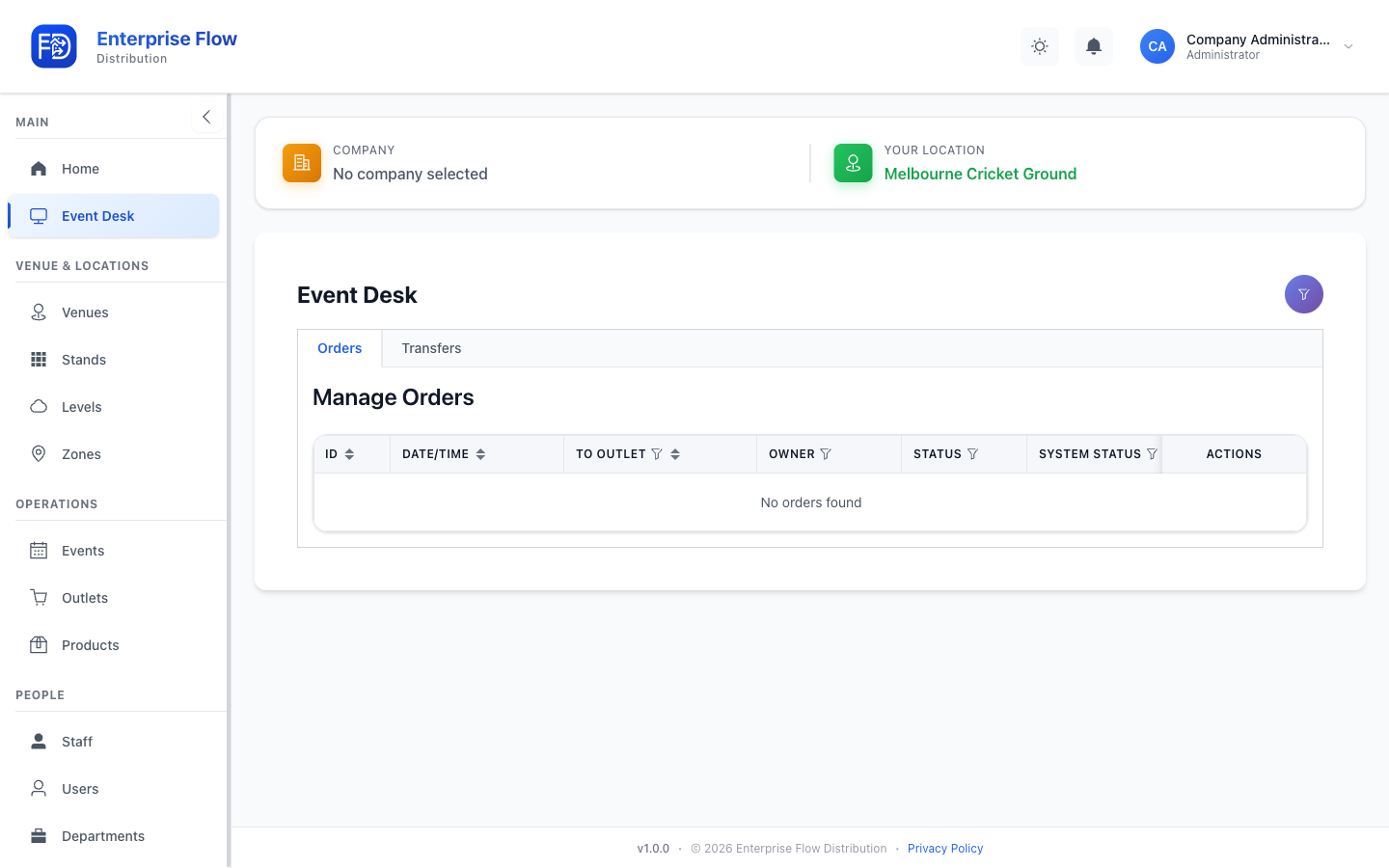
Task: Click the Event Desk monitor icon
Action: click(39, 216)
